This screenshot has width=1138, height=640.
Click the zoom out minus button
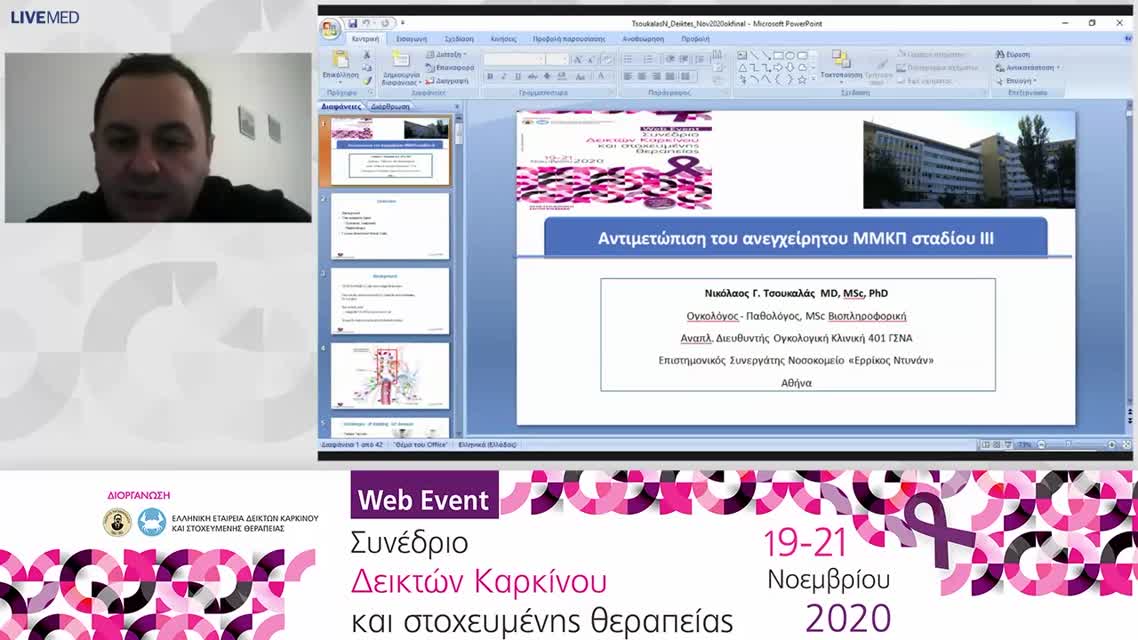[x=1042, y=444]
